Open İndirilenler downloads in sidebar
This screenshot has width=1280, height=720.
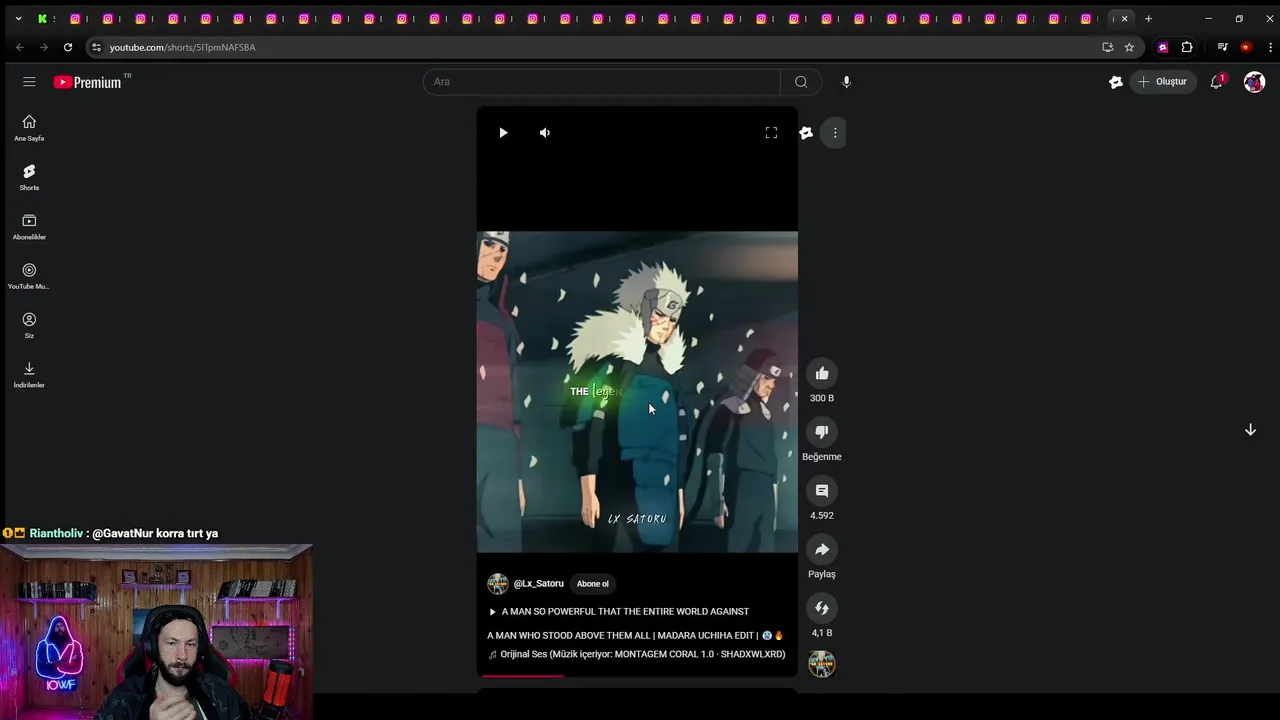click(x=29, y=375)
